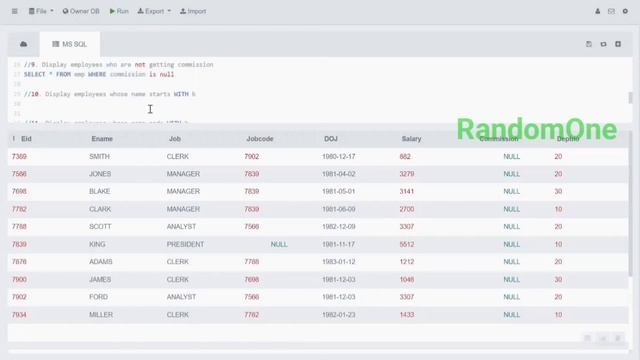Click salary value 5512
The image size is (640, 360).
pos(407,244)
